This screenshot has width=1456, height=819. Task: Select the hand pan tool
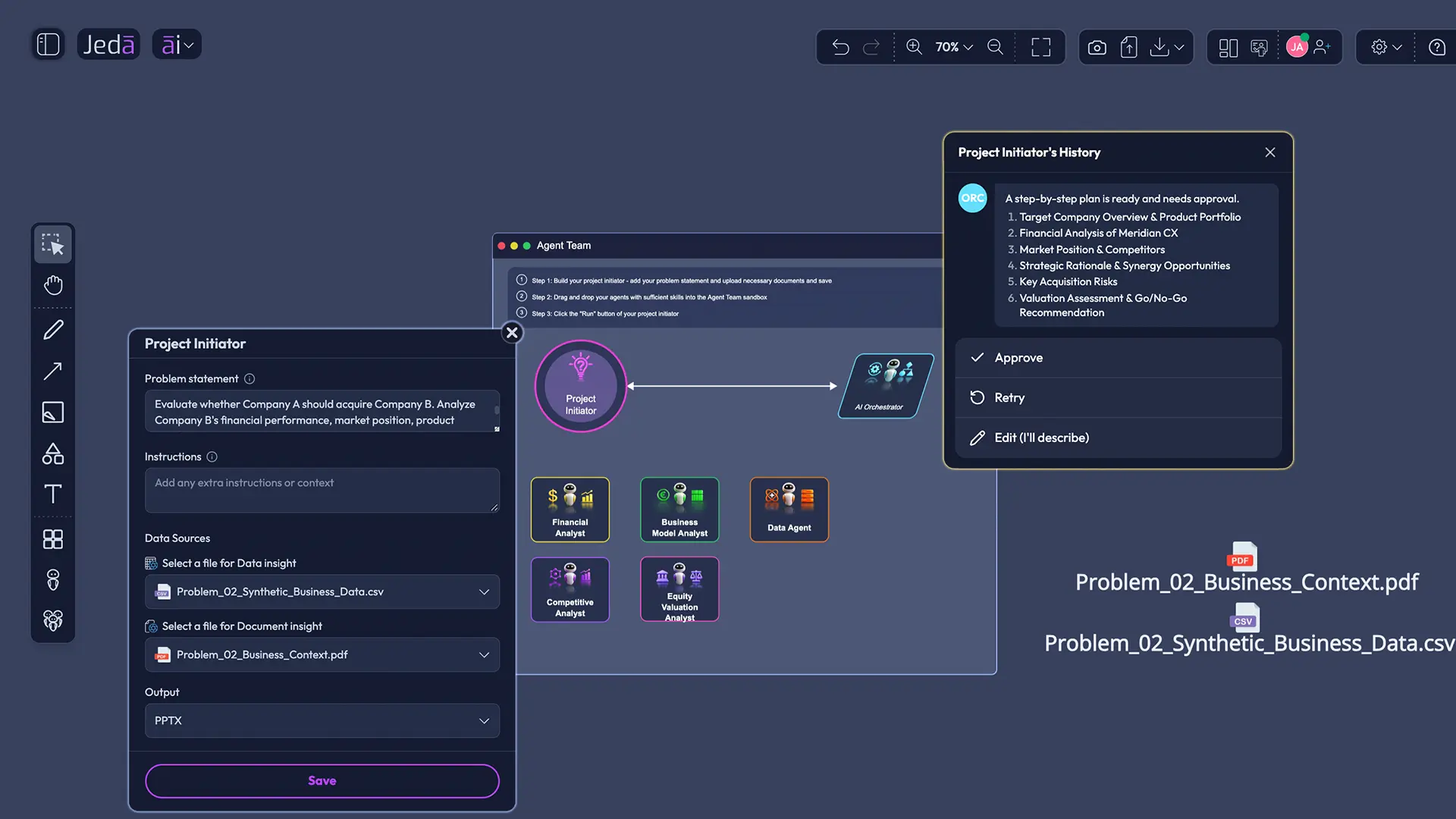52,285
